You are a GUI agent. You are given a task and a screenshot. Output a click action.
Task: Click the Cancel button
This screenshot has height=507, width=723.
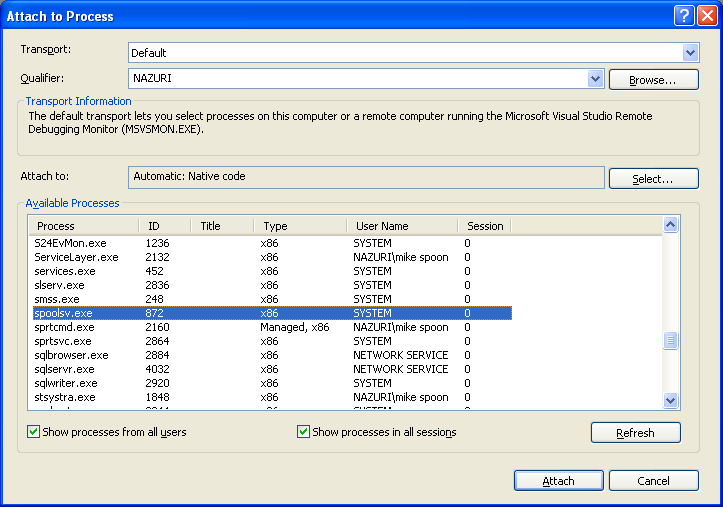tap(654, 481)
